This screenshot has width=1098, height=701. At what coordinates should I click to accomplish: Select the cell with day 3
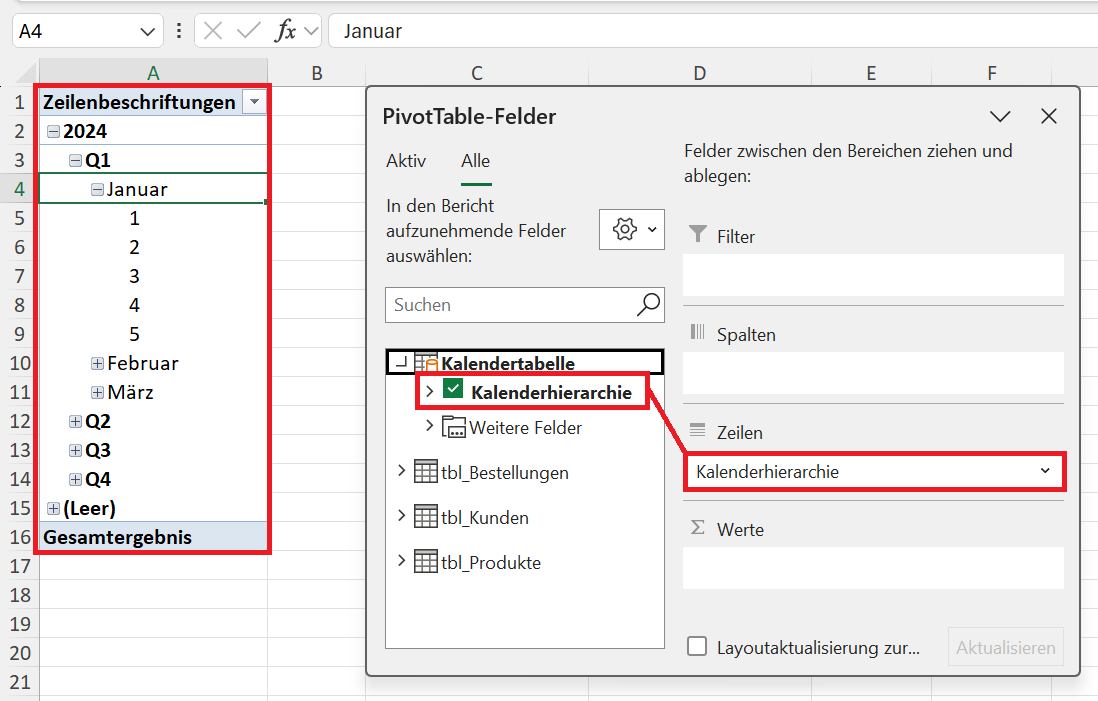(153, 276)
